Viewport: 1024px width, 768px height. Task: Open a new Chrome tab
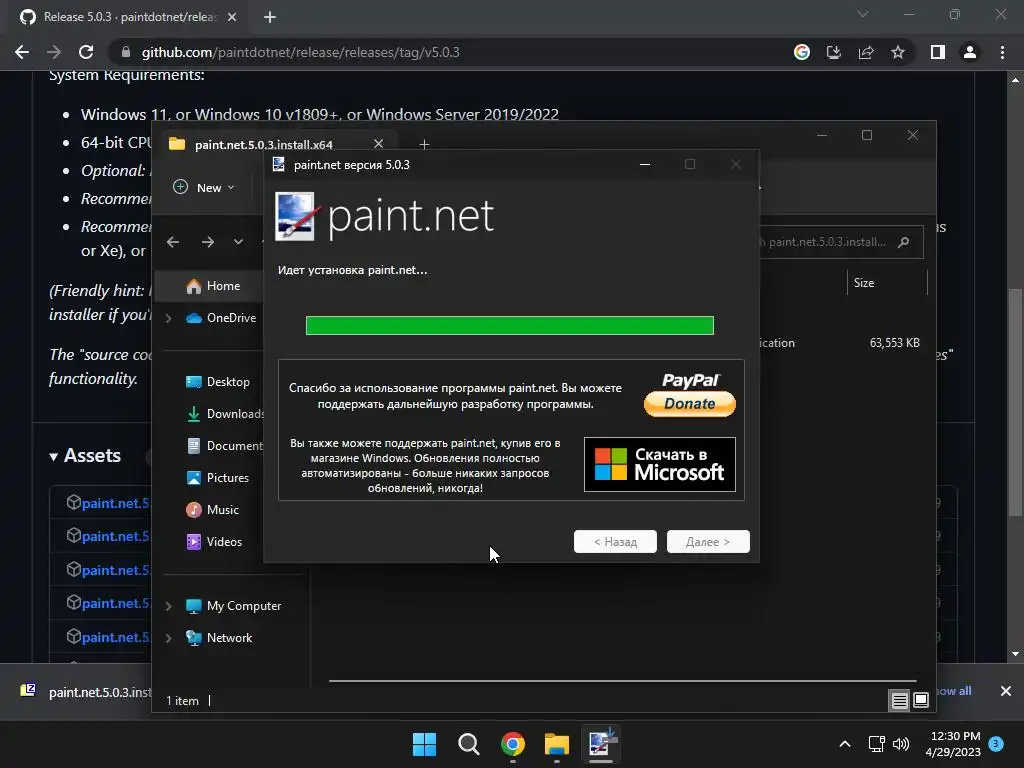270,17
